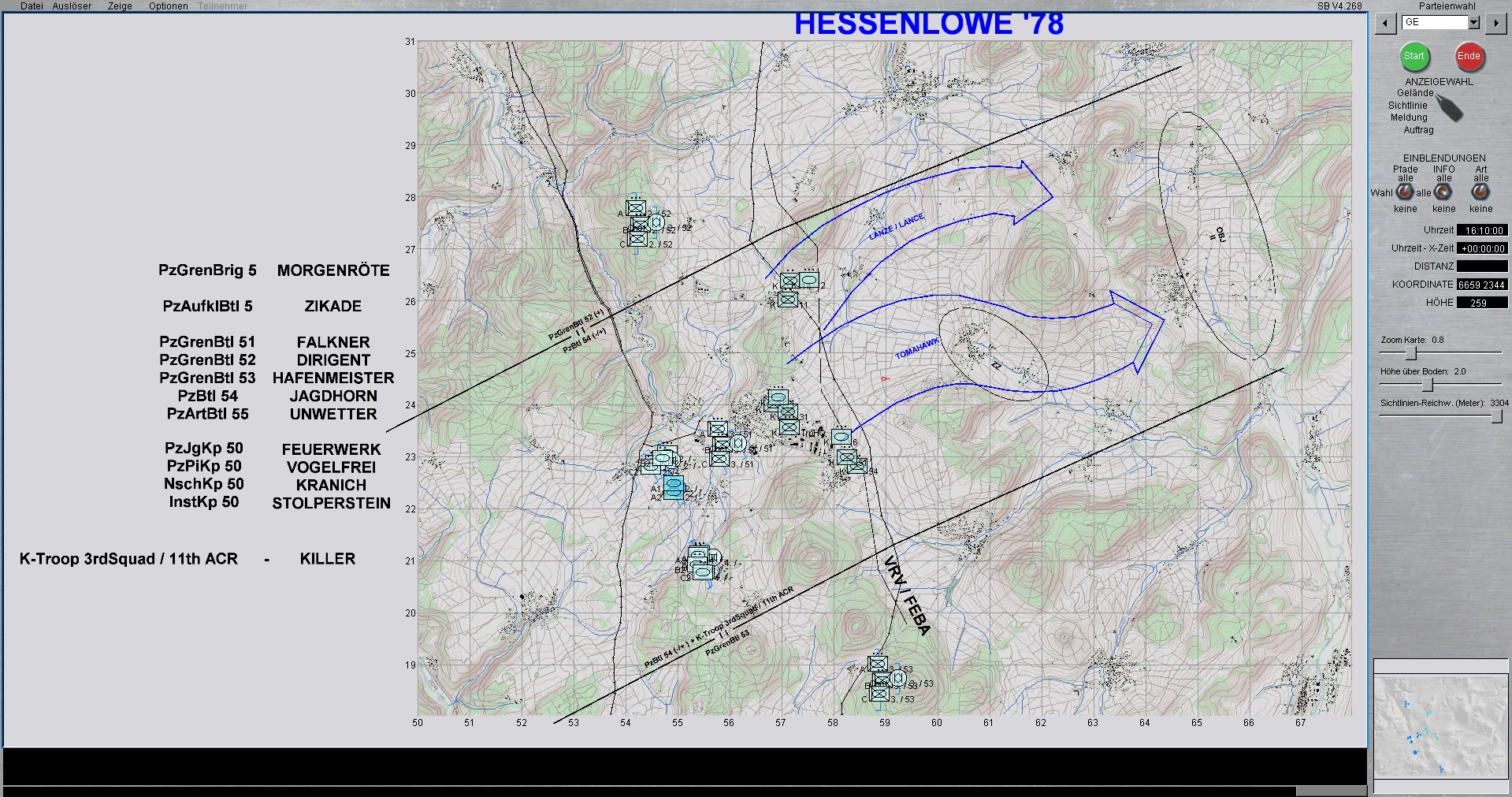
Task: Select the C 2./52 infantry unit symbol
Action: [637, 240]
